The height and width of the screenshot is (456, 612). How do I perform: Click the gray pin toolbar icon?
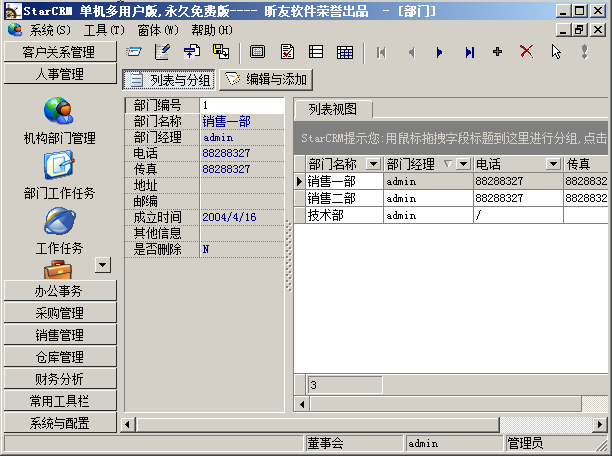[x=584, y=52]
